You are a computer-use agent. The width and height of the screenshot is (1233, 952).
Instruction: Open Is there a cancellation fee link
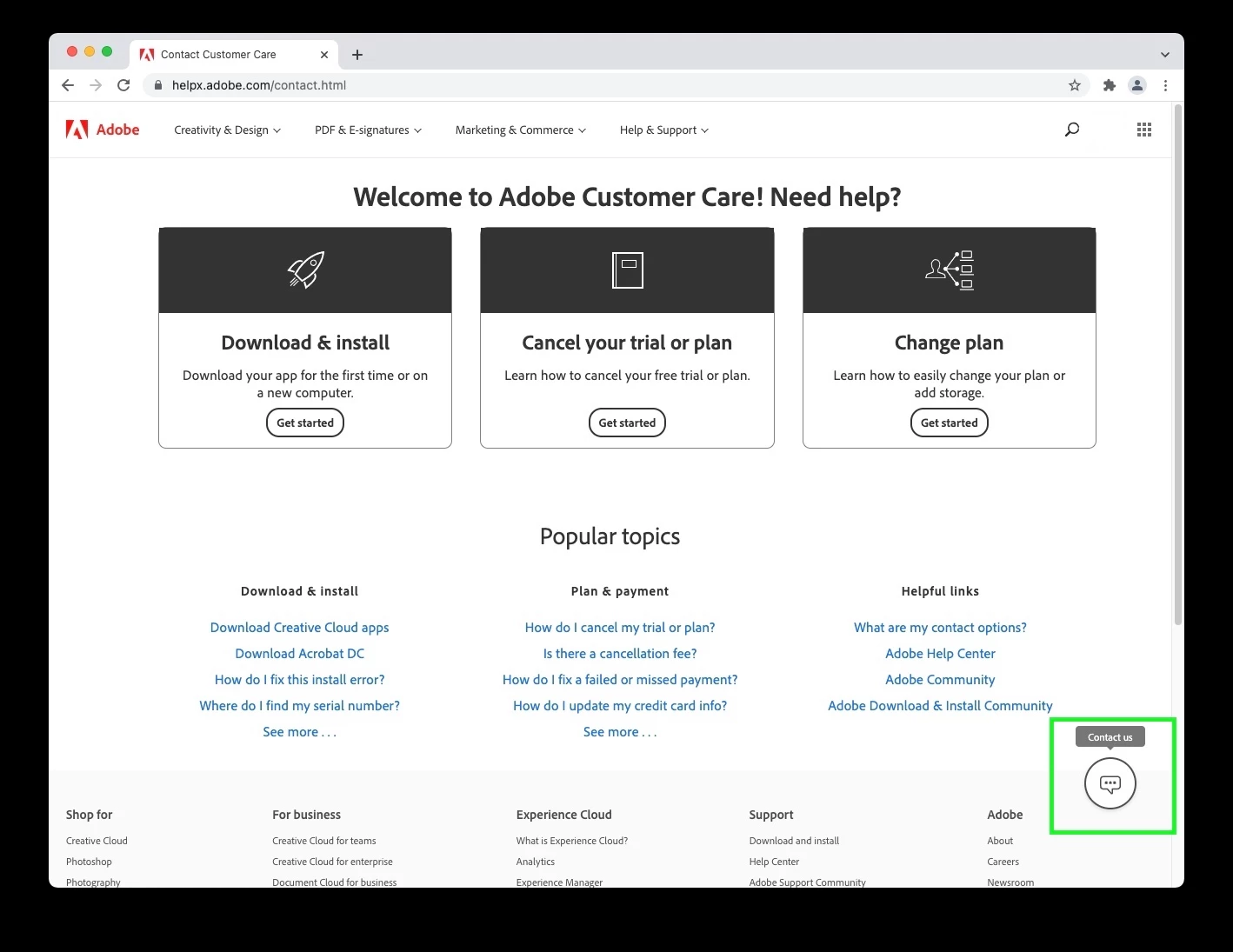click(620, 654)
